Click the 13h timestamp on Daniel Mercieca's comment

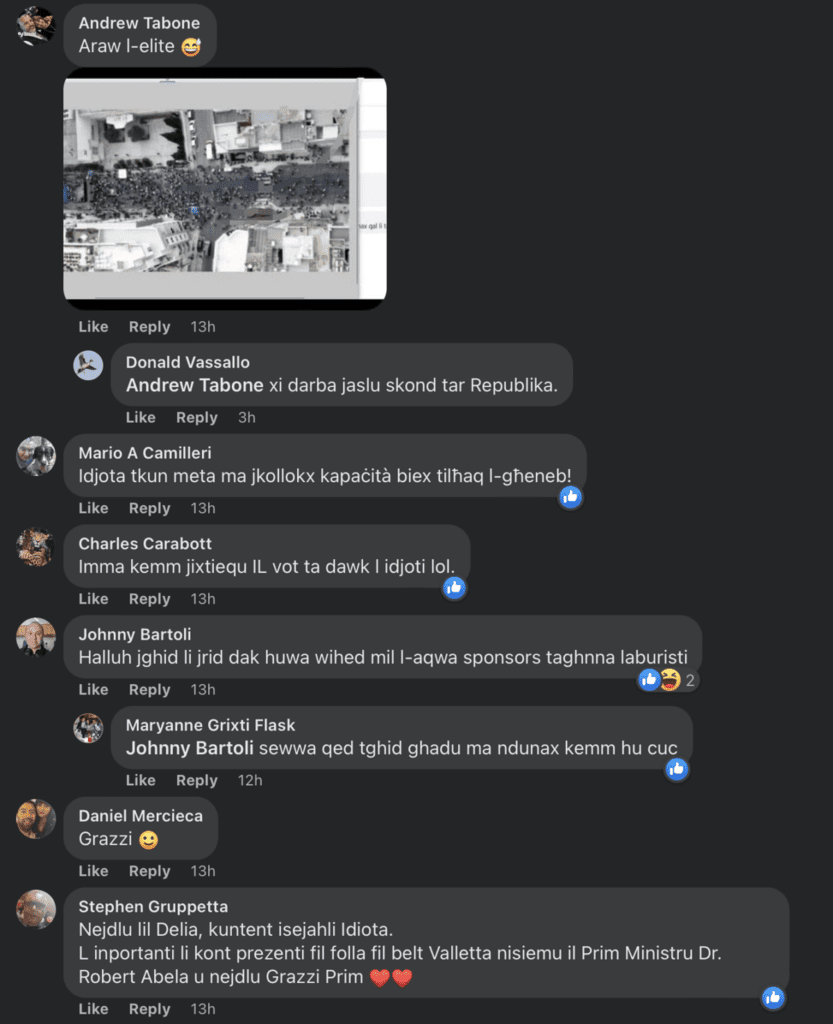tap(203, 871)
